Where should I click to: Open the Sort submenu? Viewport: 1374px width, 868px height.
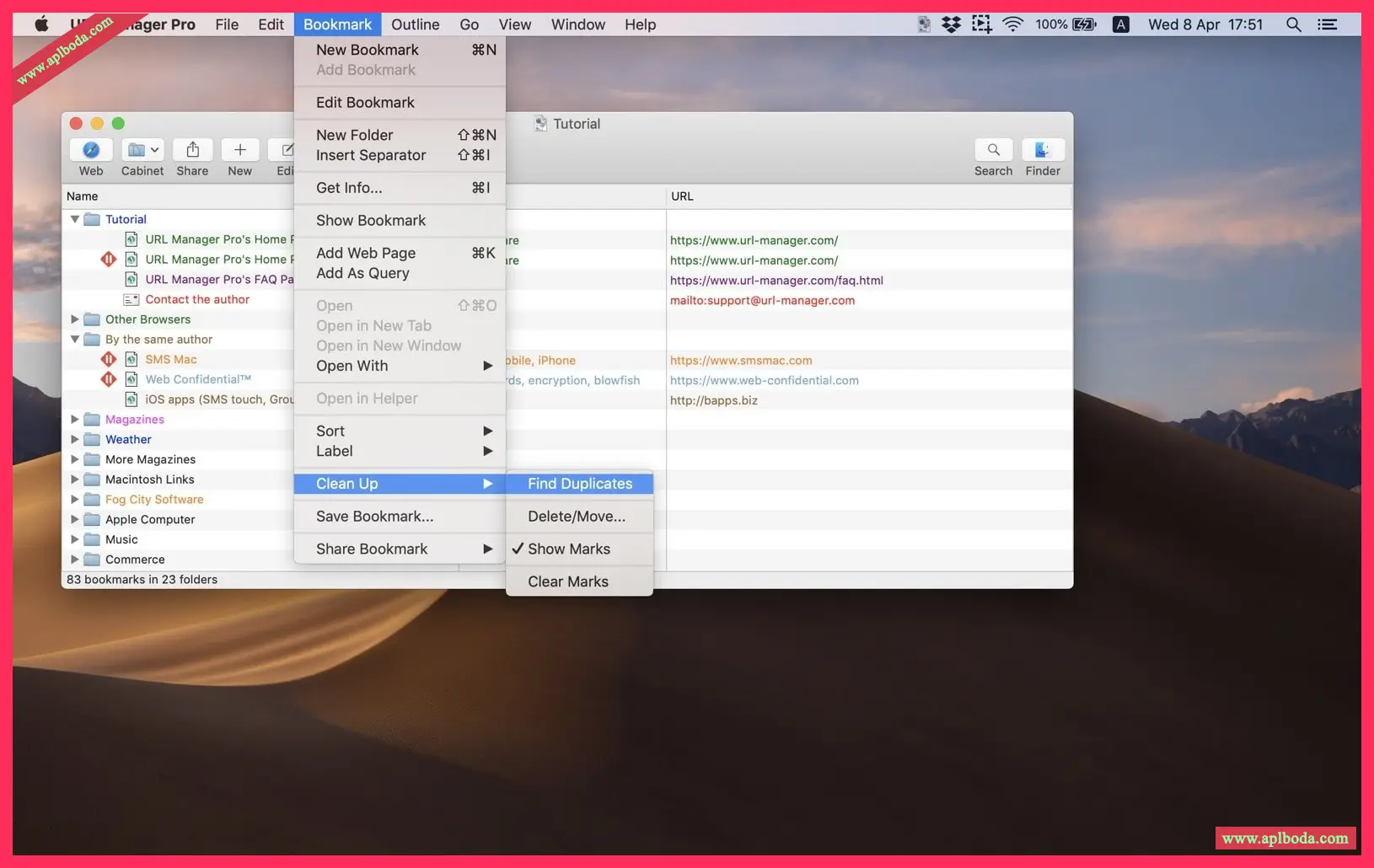coord(400,431)
